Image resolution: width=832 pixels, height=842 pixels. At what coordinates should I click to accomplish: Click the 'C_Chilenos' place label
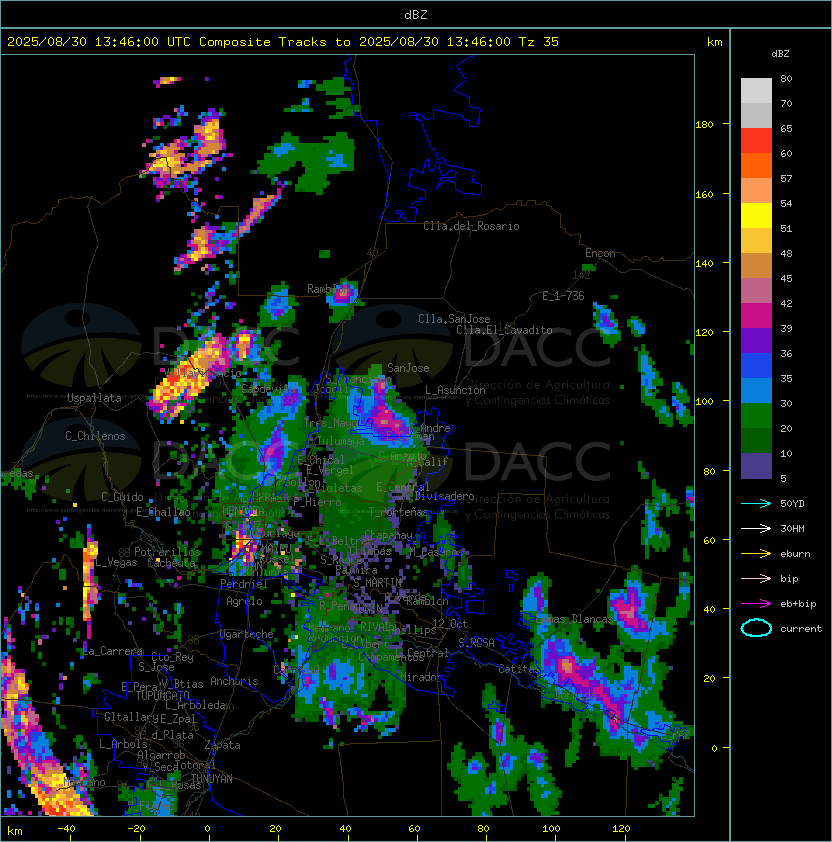pos(95,436)
